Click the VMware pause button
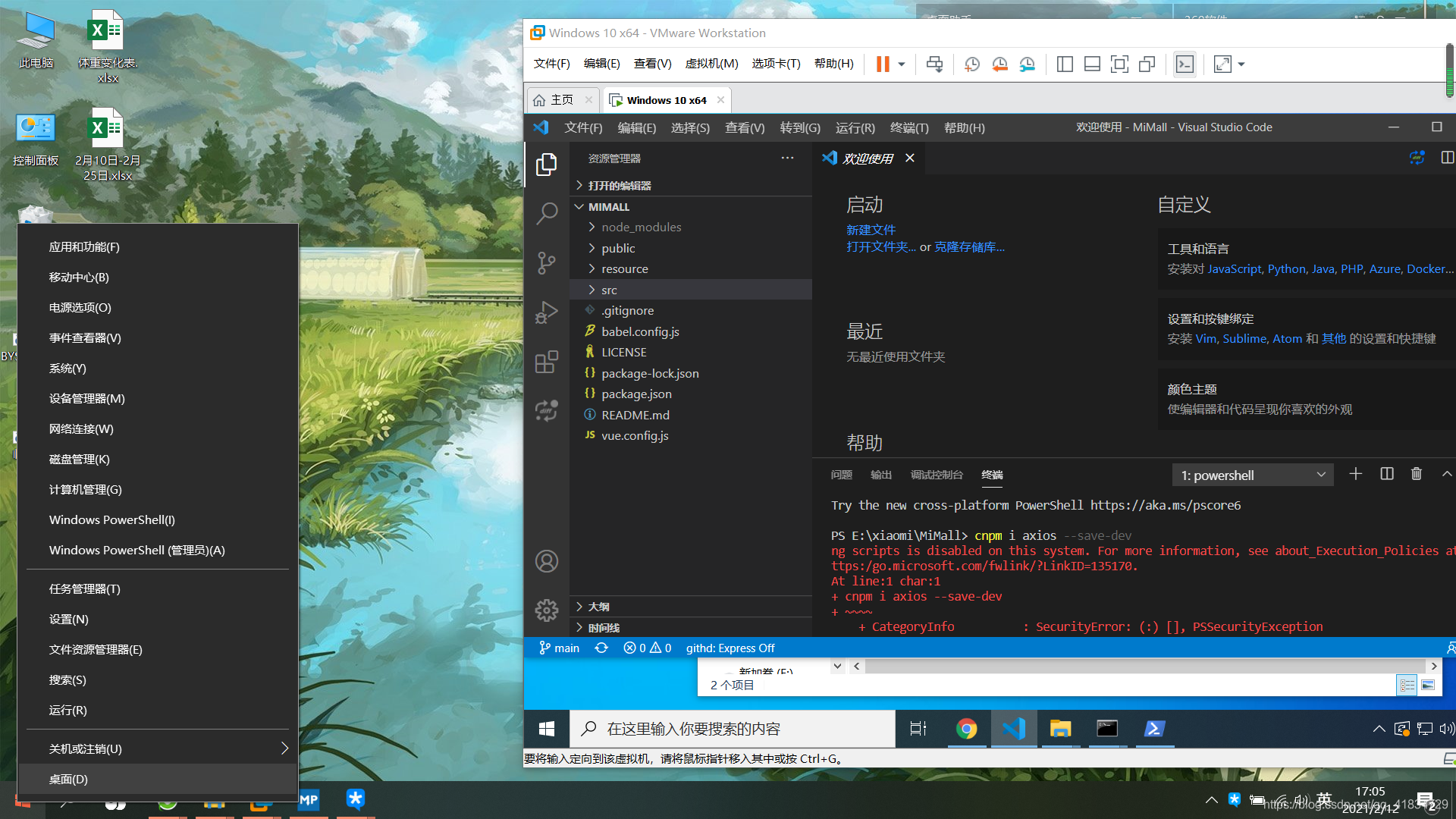 coord(883,64)
